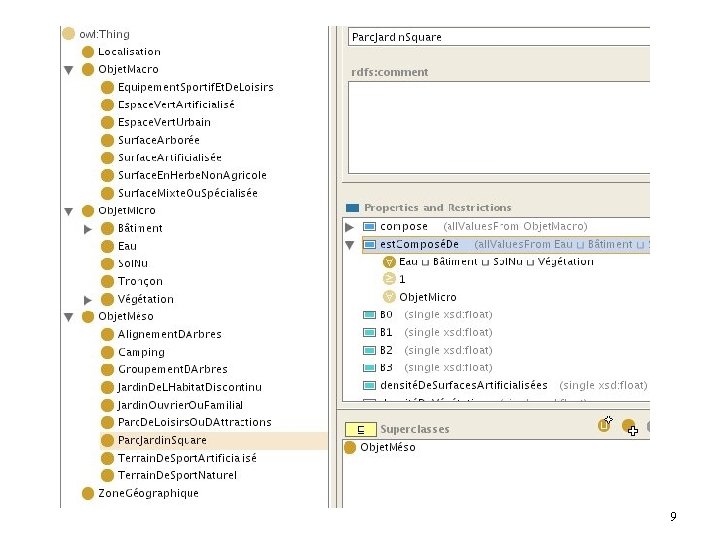The image size is (720, 540).
Task: Select SurfaceArborée in class tree
Action: [x=158, y=140]
